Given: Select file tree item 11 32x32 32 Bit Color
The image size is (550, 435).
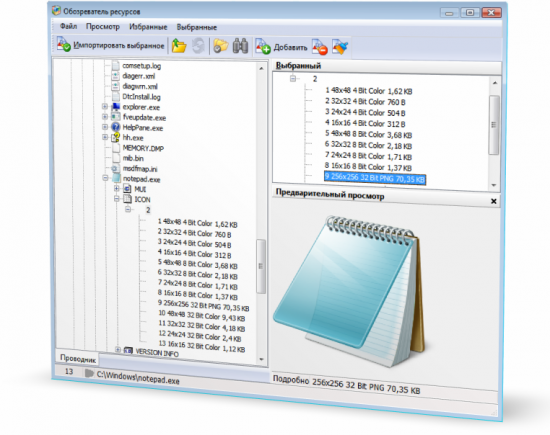Looking at the screenshot, I should (202, 326).
